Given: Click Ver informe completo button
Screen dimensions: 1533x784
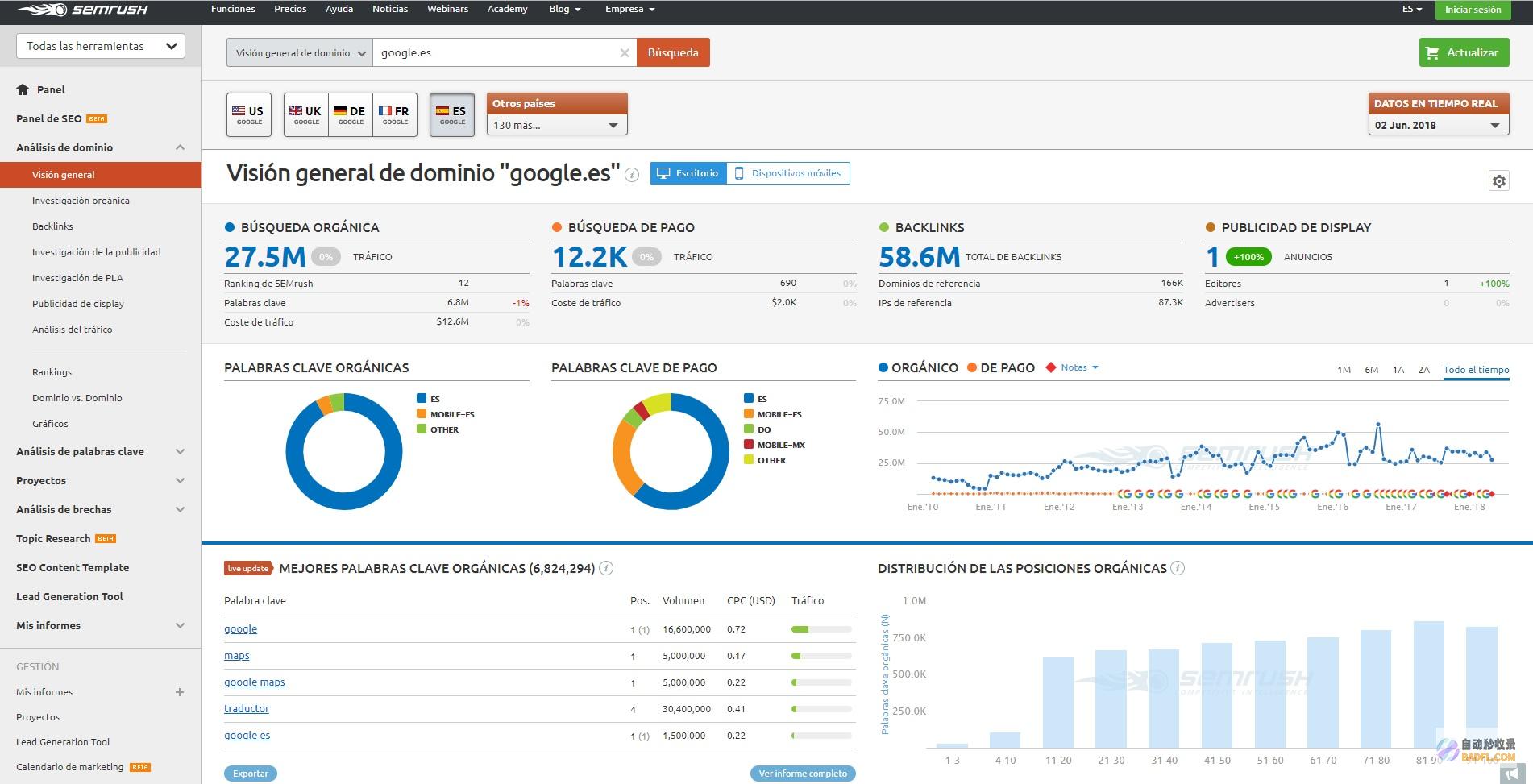Looking at the screenshot, I should coord(803,774).
